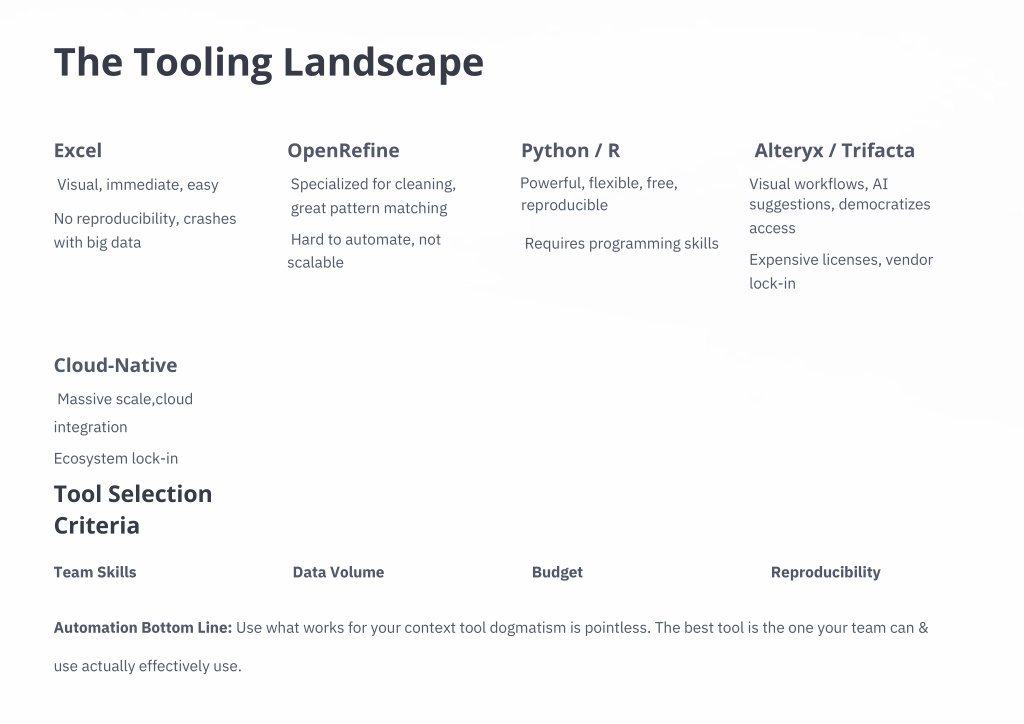
Task: Click the 'Excel' heading
Action: tap(78, 150)
